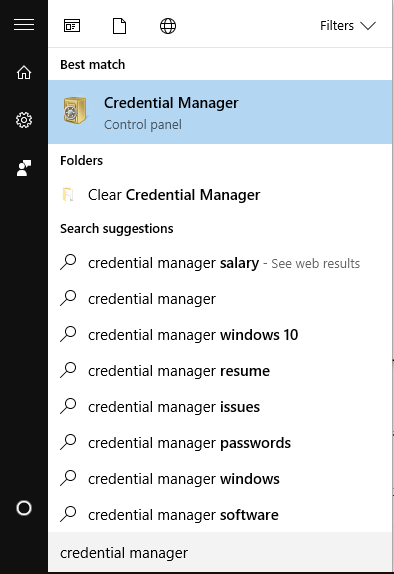This screenshot has height=574, width=394.
Task: Go to the Home icon in sidebar
Action: pos(24,72)
